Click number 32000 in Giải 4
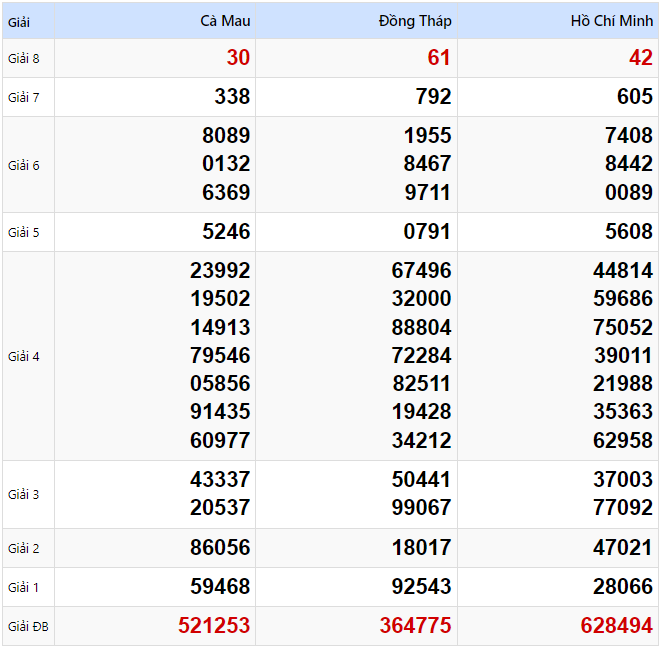The height and width of the screenshot is (649, 661). click(421, 298)
